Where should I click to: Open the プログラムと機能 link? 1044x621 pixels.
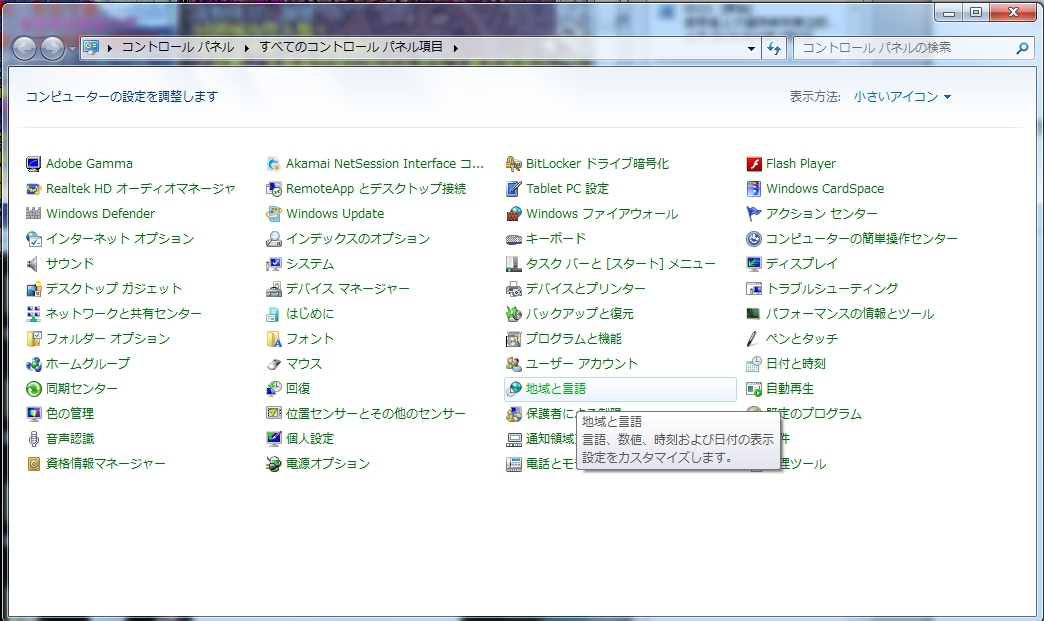(573, 339)
